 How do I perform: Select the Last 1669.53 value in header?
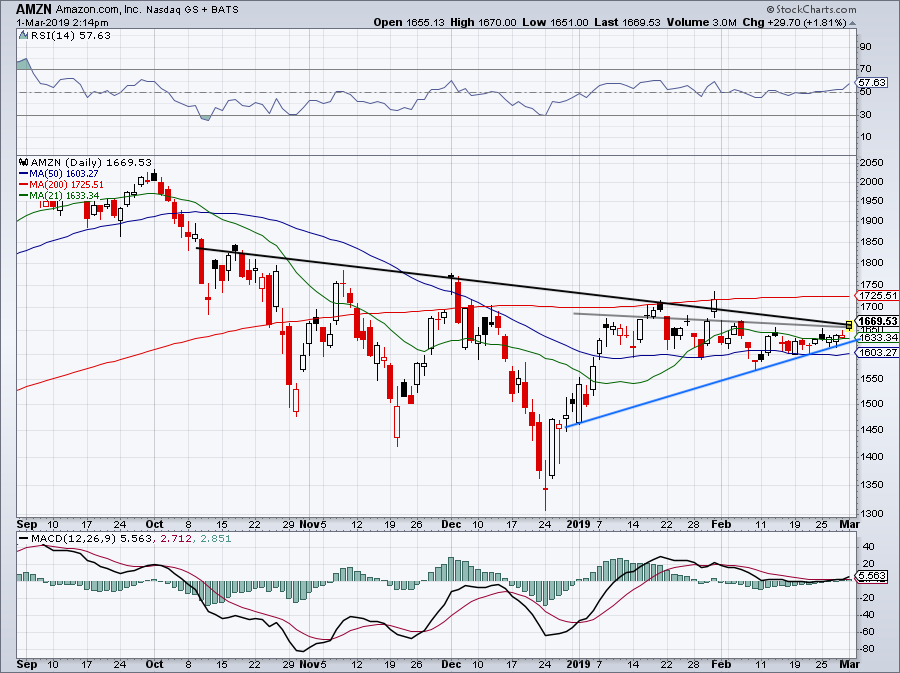[x=627, y=22]
